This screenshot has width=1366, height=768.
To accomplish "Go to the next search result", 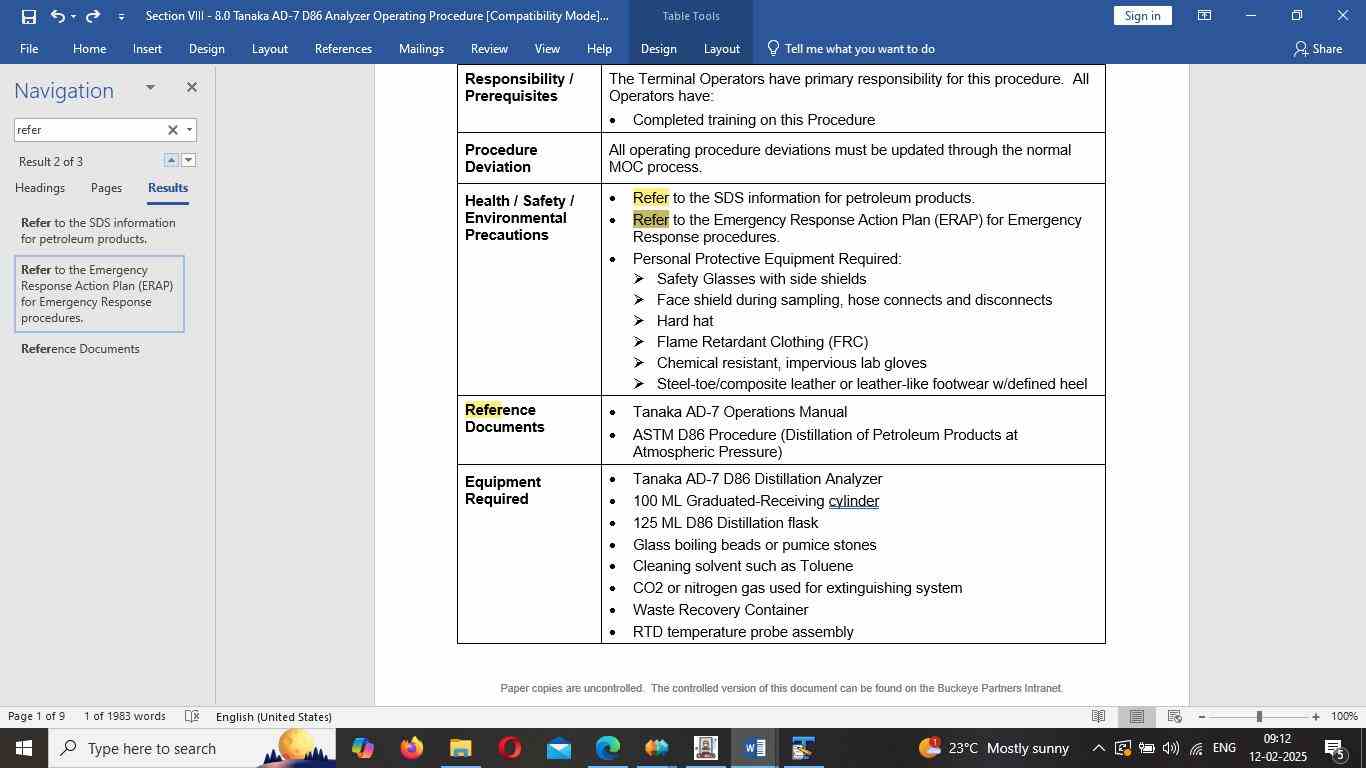I will 189,160.
